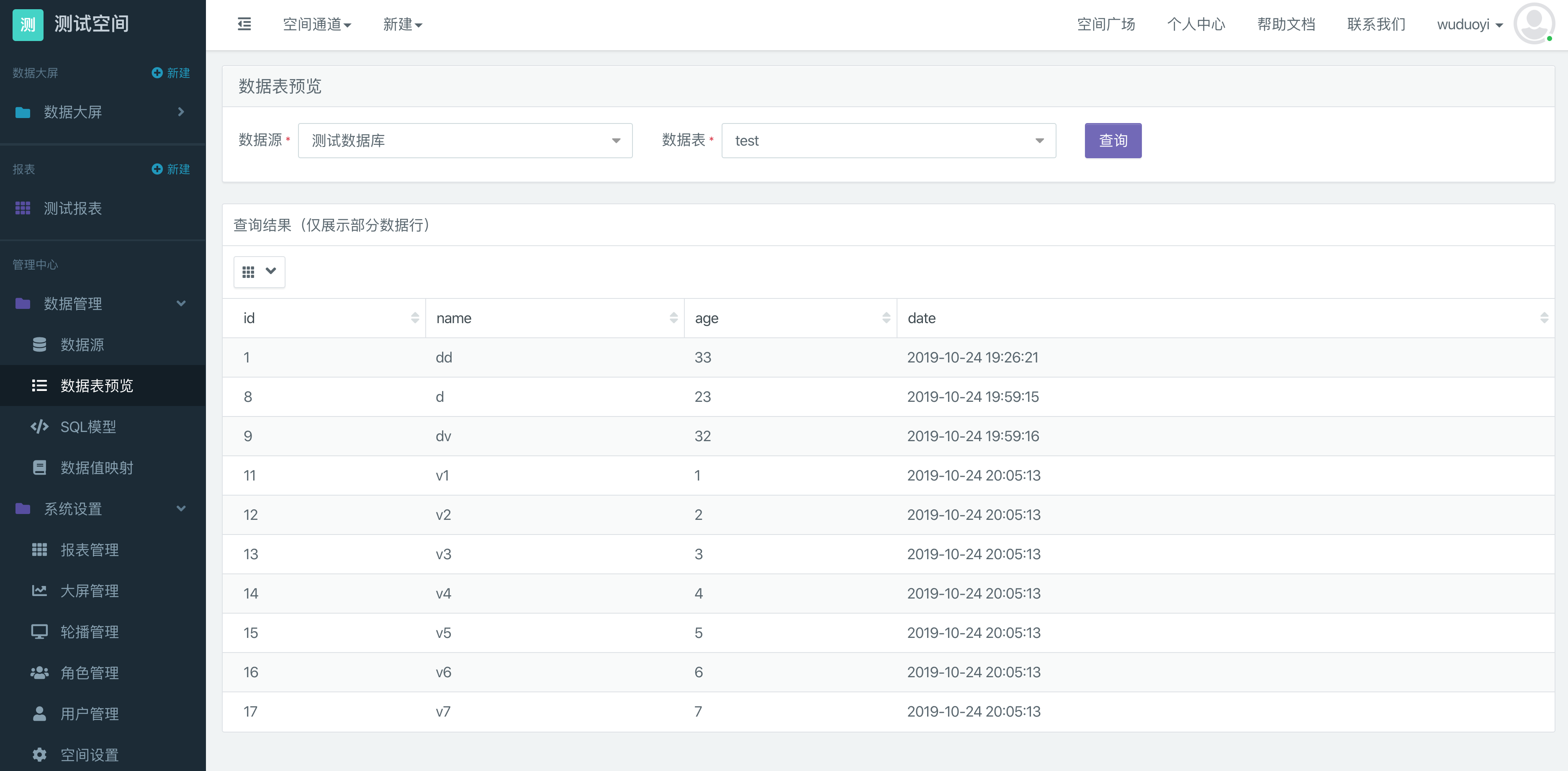This screenshot has height=771, width=1568.
Task: Click the 空间设置 gear icon
Action: tap(40, 755)
